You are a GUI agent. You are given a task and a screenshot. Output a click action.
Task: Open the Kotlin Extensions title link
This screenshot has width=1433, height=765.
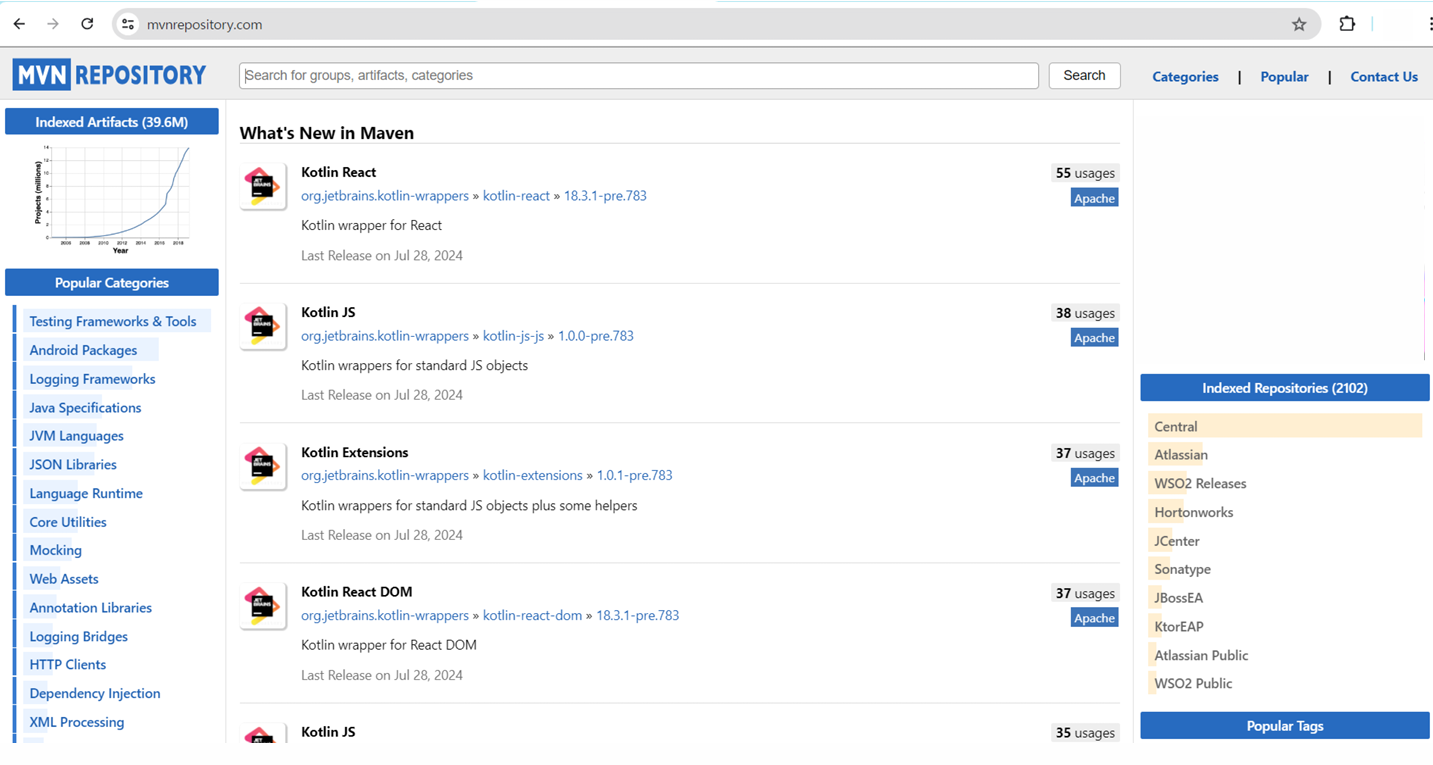click(355, 452)
